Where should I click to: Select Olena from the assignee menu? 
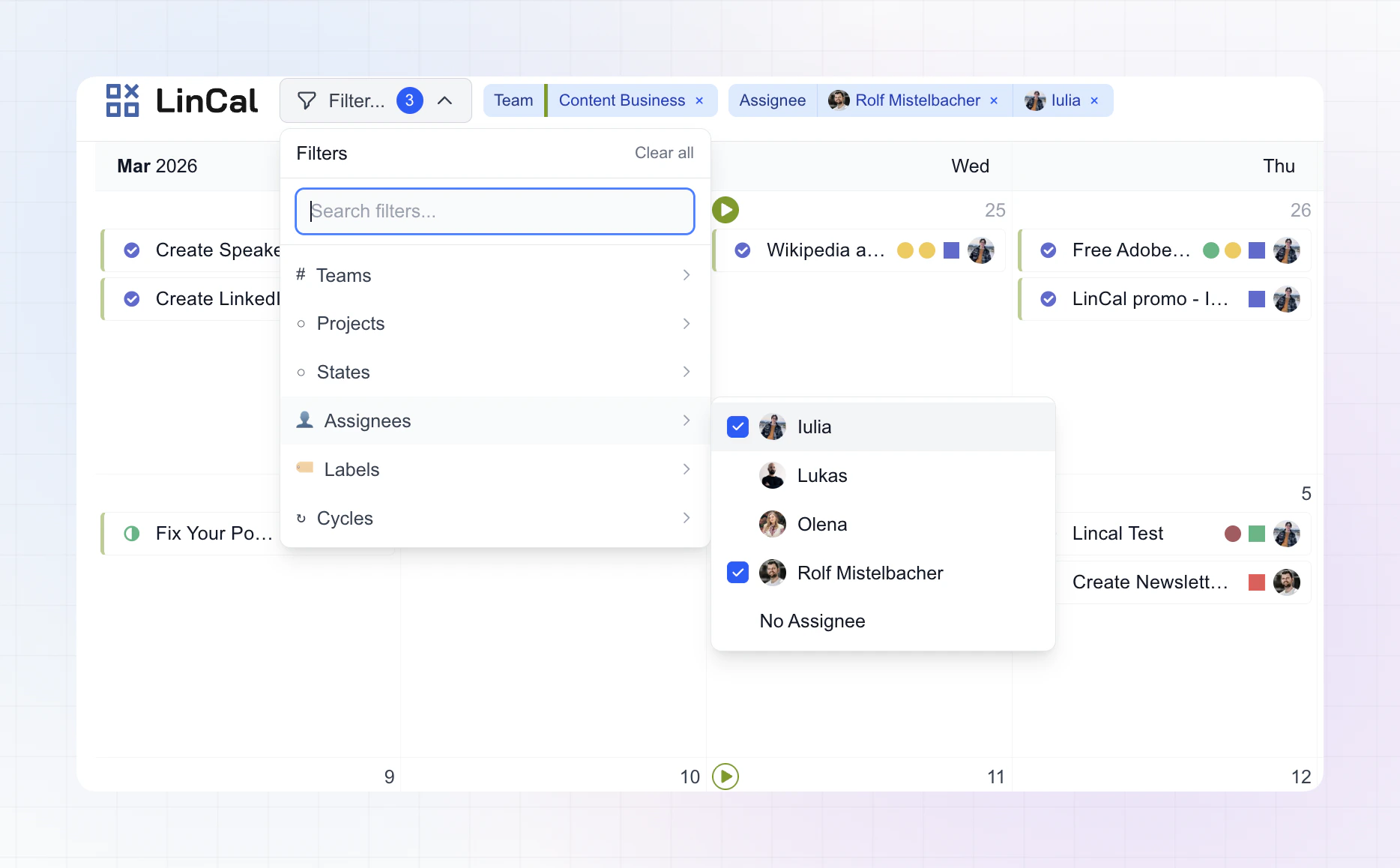(x=821, y=524)
